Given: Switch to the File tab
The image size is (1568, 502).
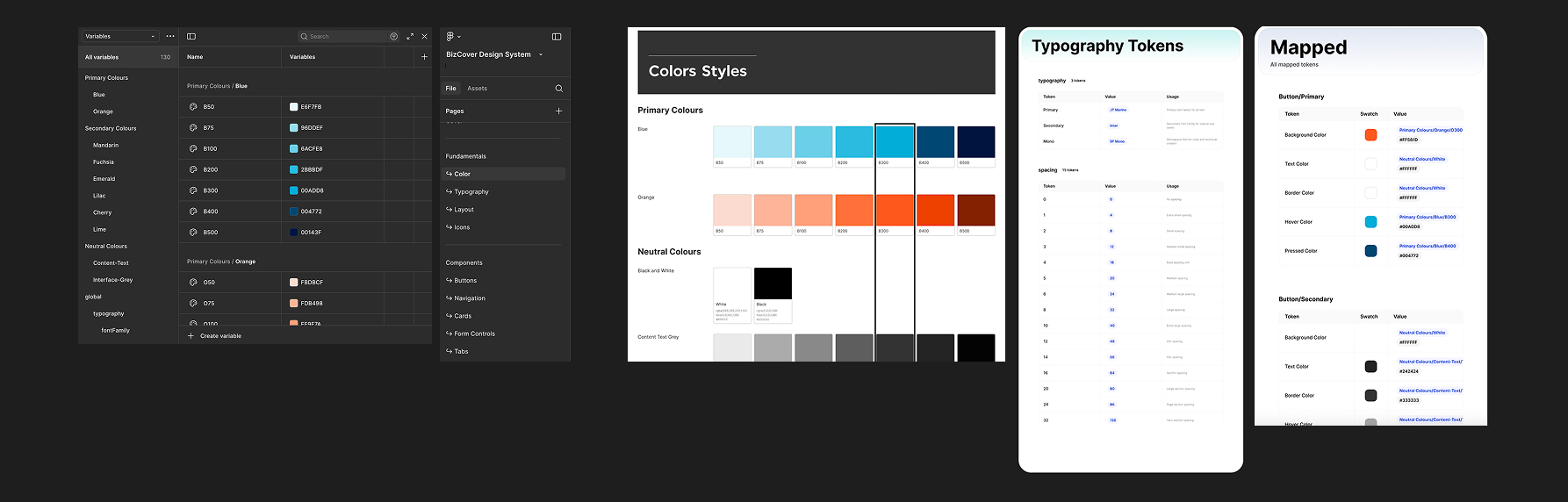Looking at the screenshot, I should pos(450,89).
